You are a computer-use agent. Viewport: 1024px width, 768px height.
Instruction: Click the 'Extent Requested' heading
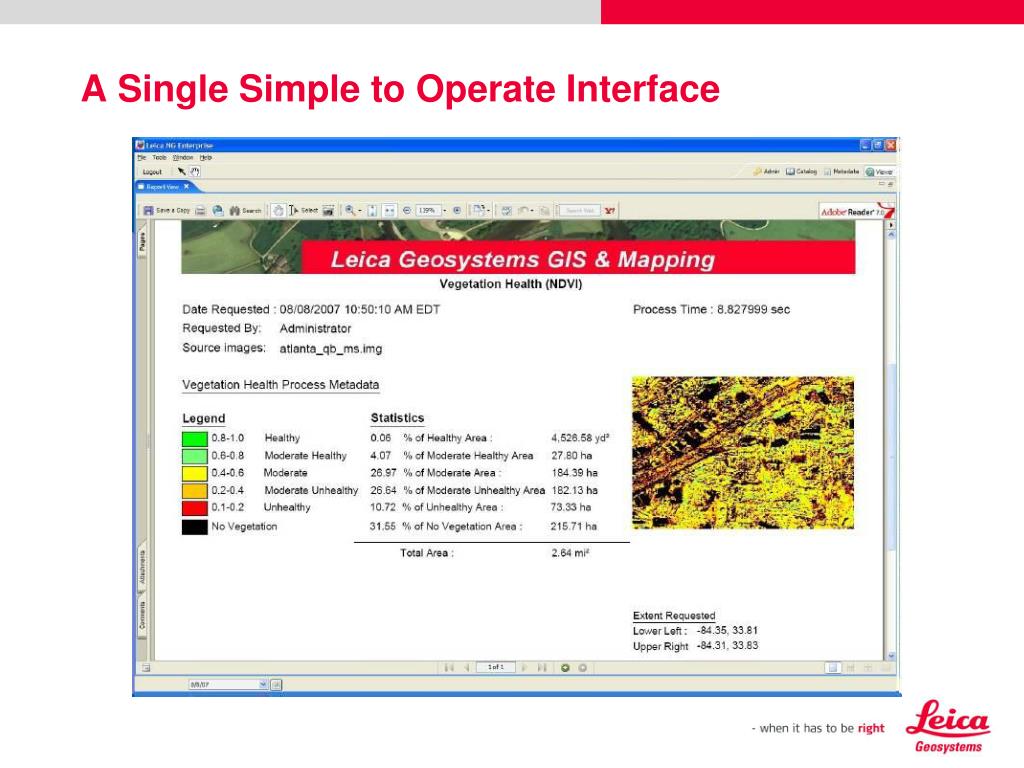[x=674, y=615]
